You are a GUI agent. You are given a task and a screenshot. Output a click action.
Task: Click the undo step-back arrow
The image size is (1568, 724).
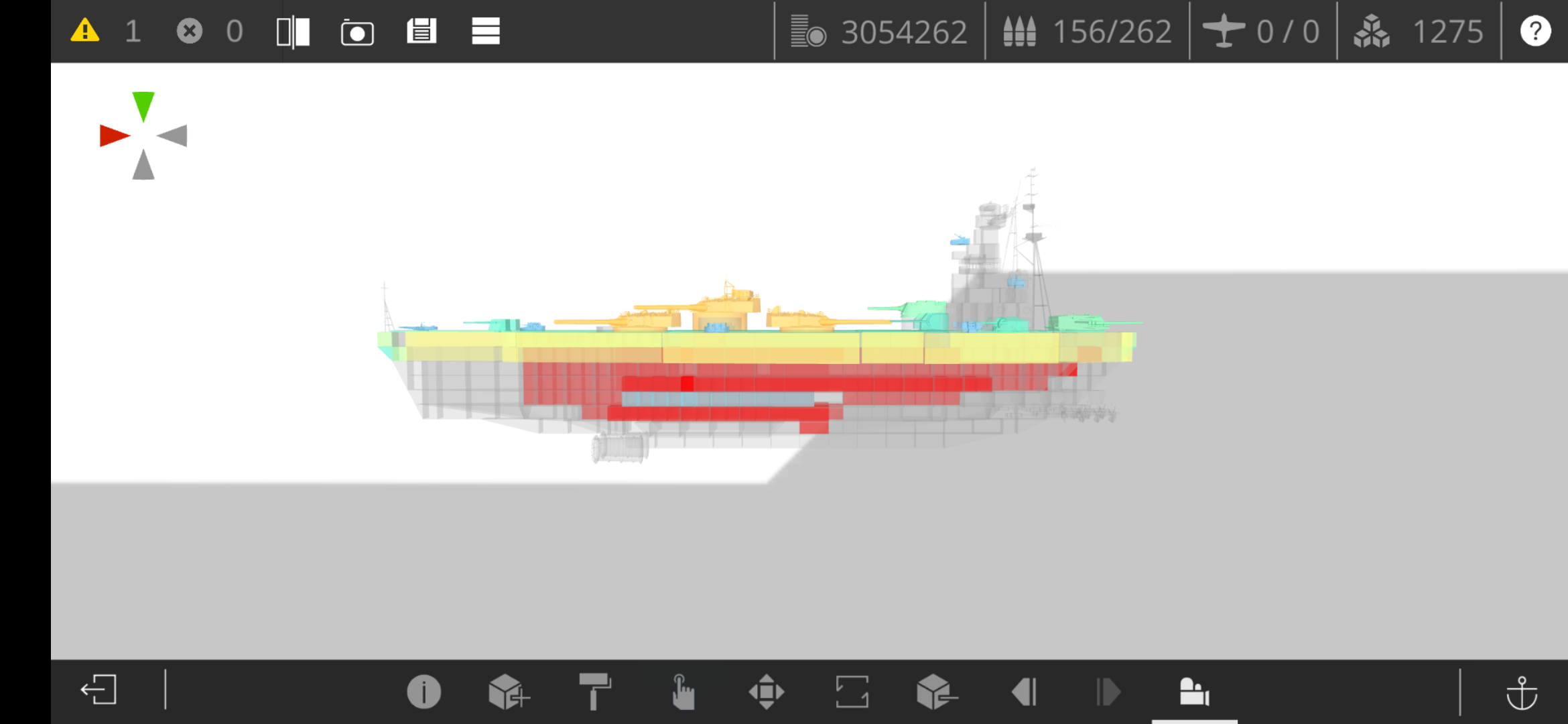tap(1024, 691)
